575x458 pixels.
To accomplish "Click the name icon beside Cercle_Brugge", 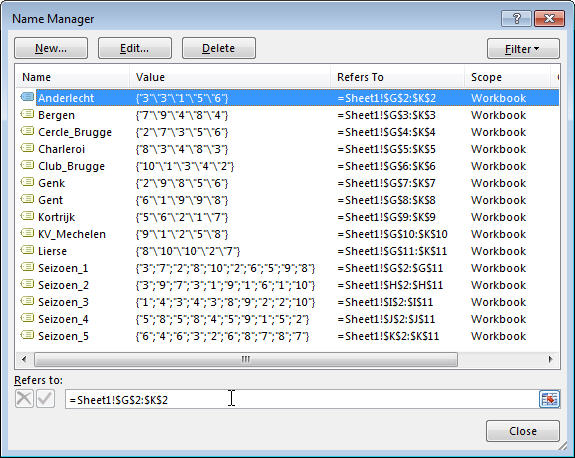I will pos(28,131).
